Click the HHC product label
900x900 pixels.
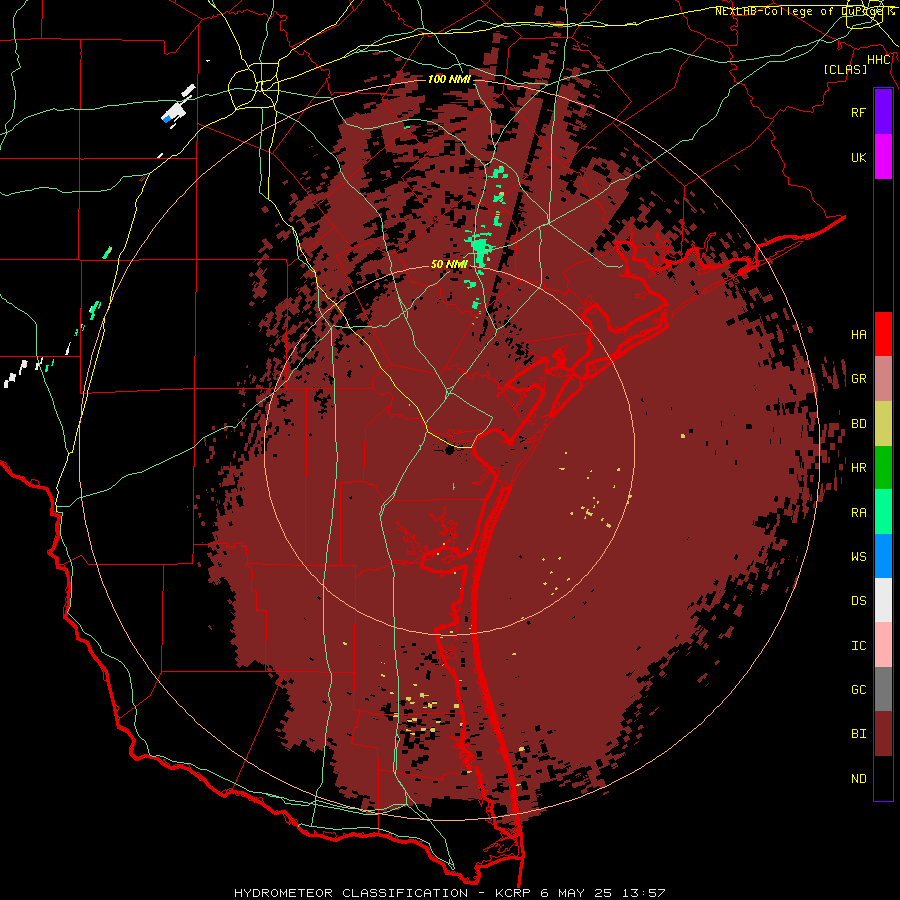click(879, 60)
